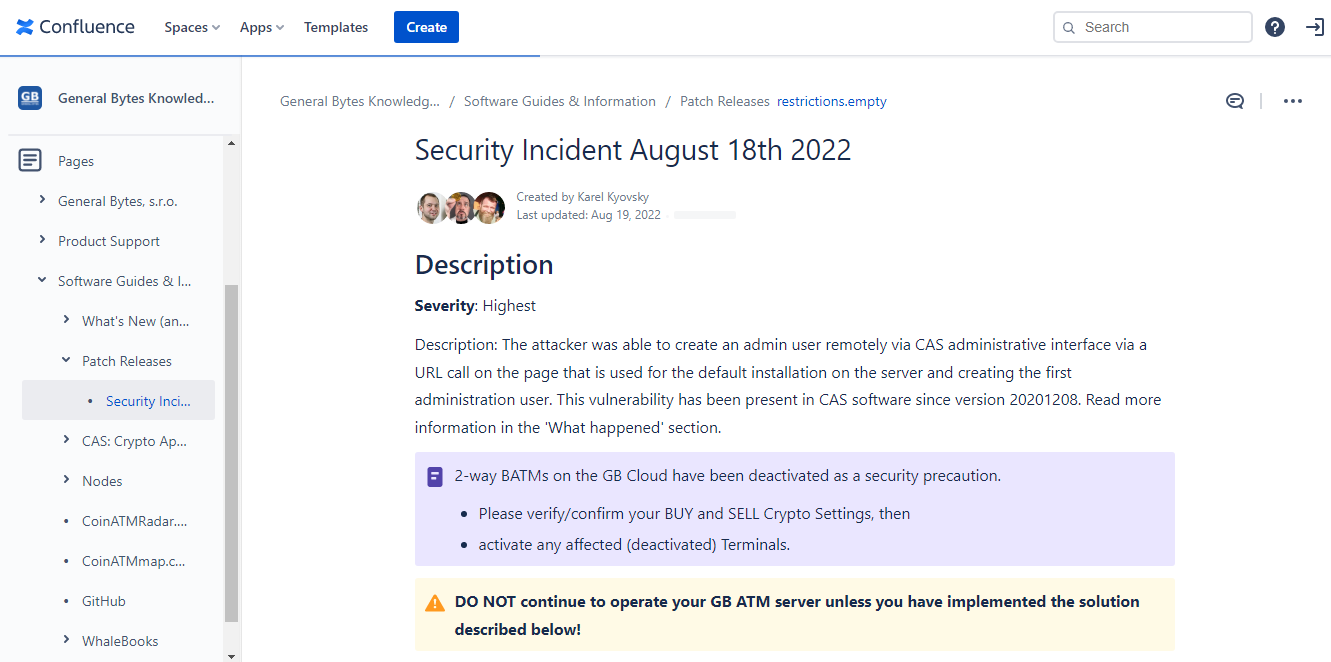Click into the Search field

click(x=1153, y=27)
